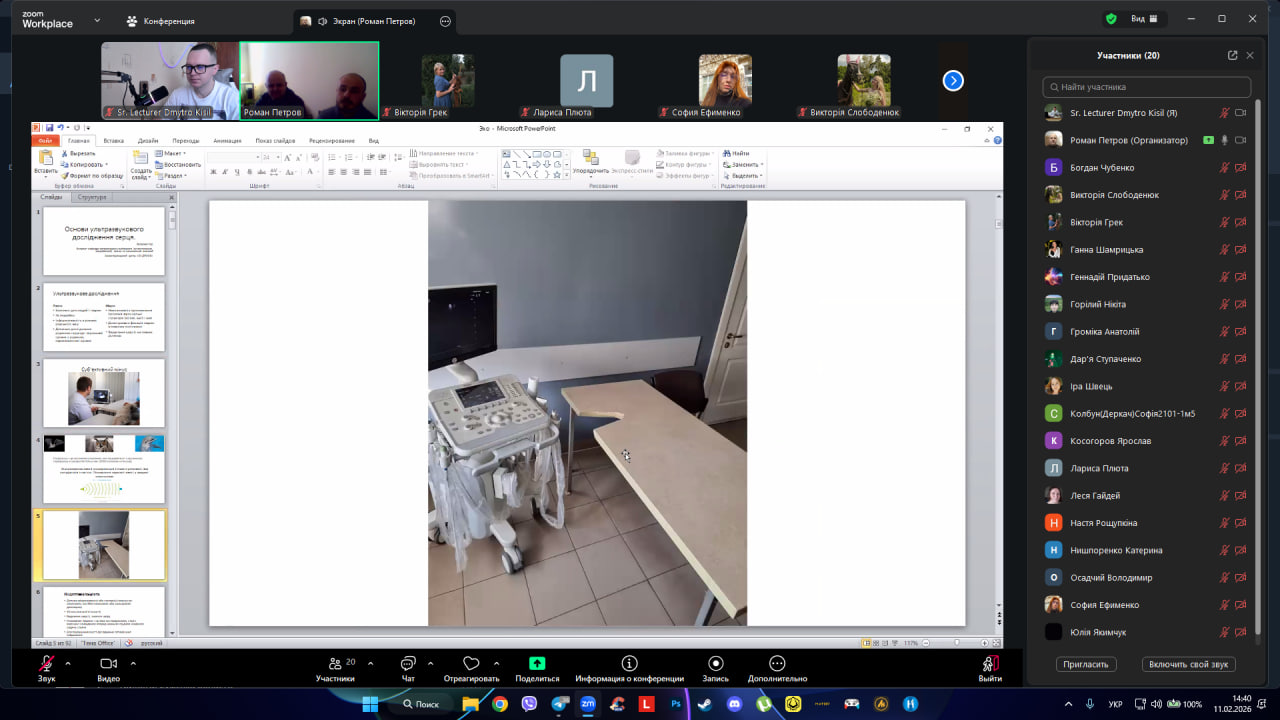
Task: Open Информация о конференции icon
Action: tap(629, 664)
